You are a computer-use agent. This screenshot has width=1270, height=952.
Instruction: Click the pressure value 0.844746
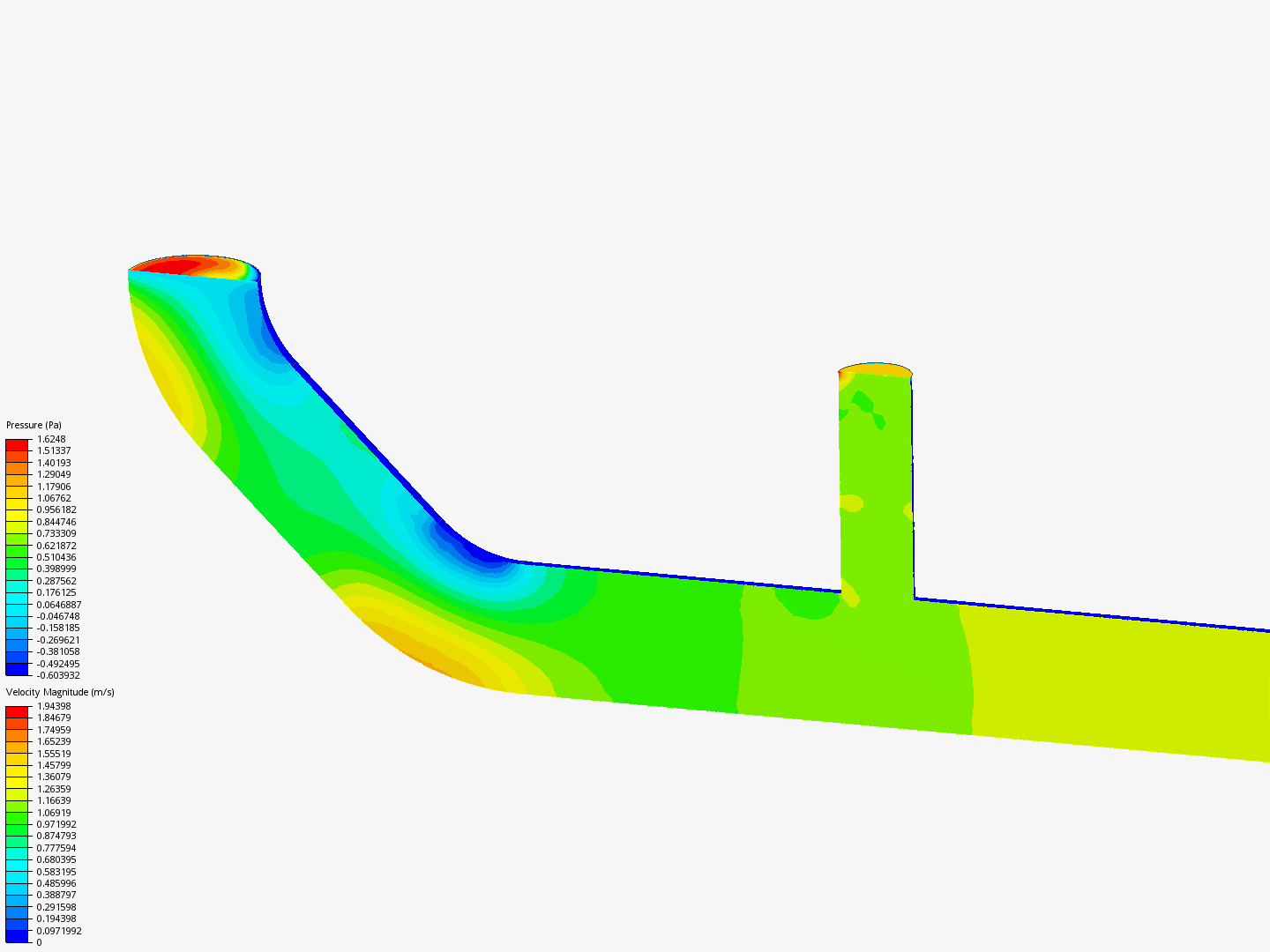coord(56,522)
